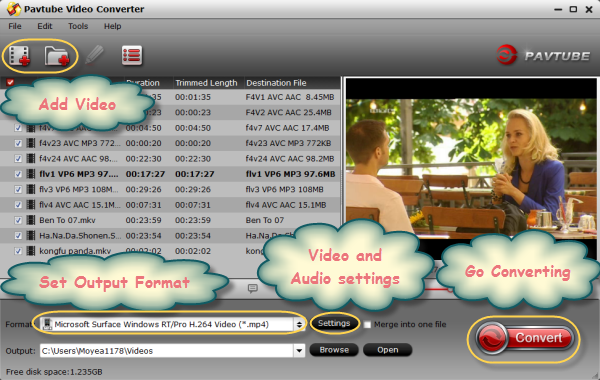This screenshot has height=380, width=600.
Task: Click the Add Video film icon
Action: (x=19, y=56)
